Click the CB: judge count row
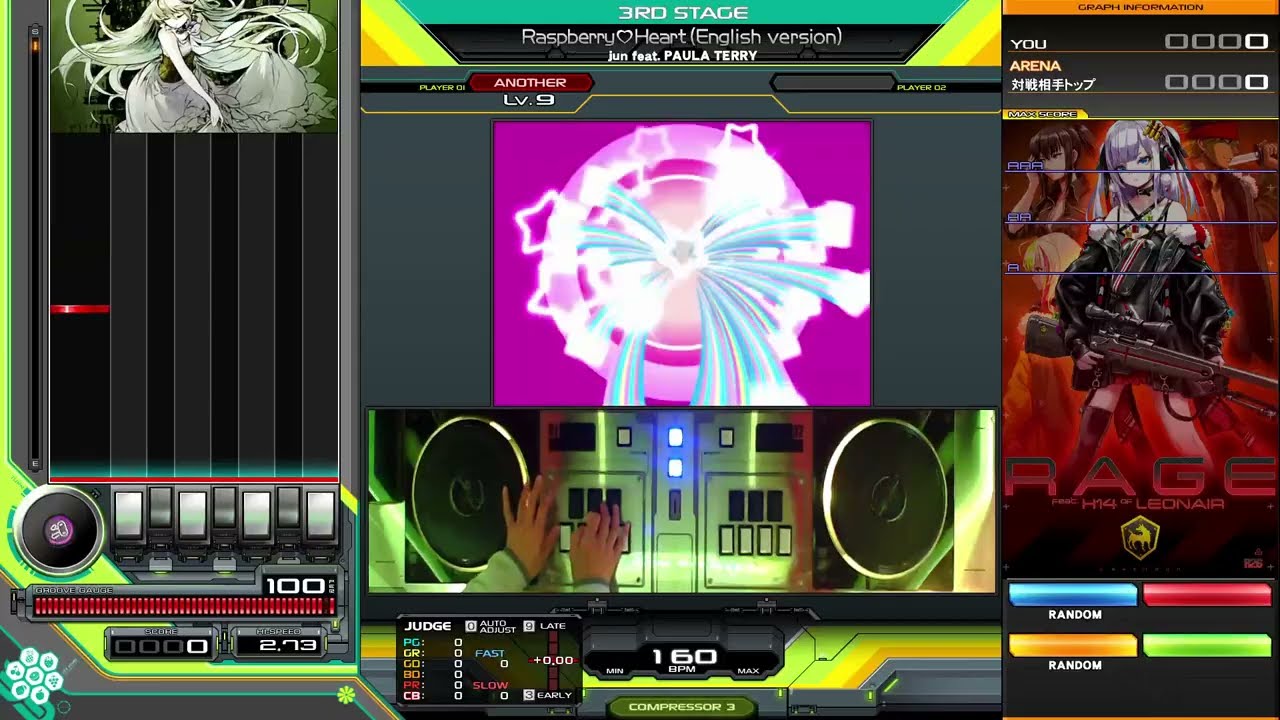The width and height of the screenshot is (1280, 720). (x=433, y=696)
